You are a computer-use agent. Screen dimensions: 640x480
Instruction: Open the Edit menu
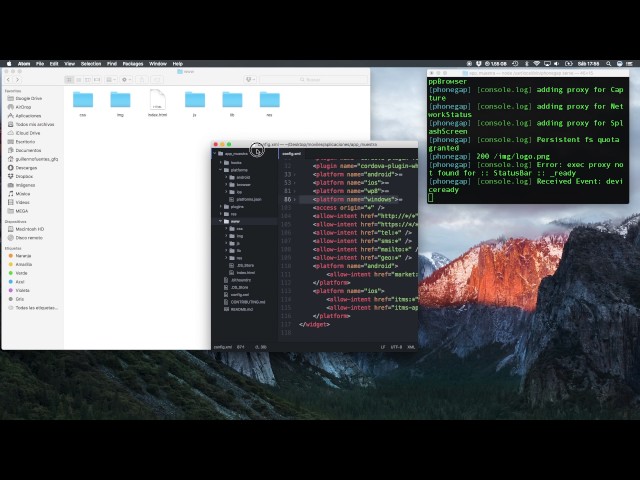[54, 64]
